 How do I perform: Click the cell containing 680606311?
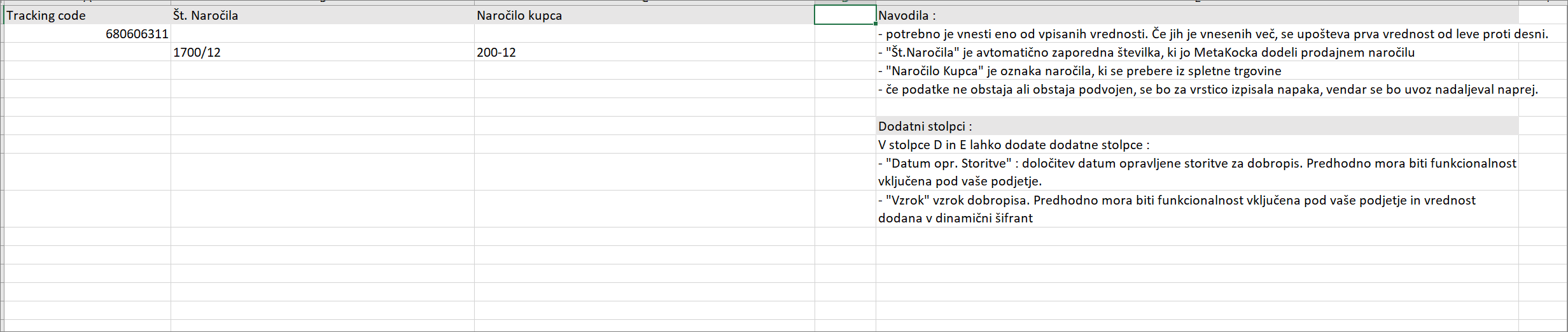click(87, 34)
